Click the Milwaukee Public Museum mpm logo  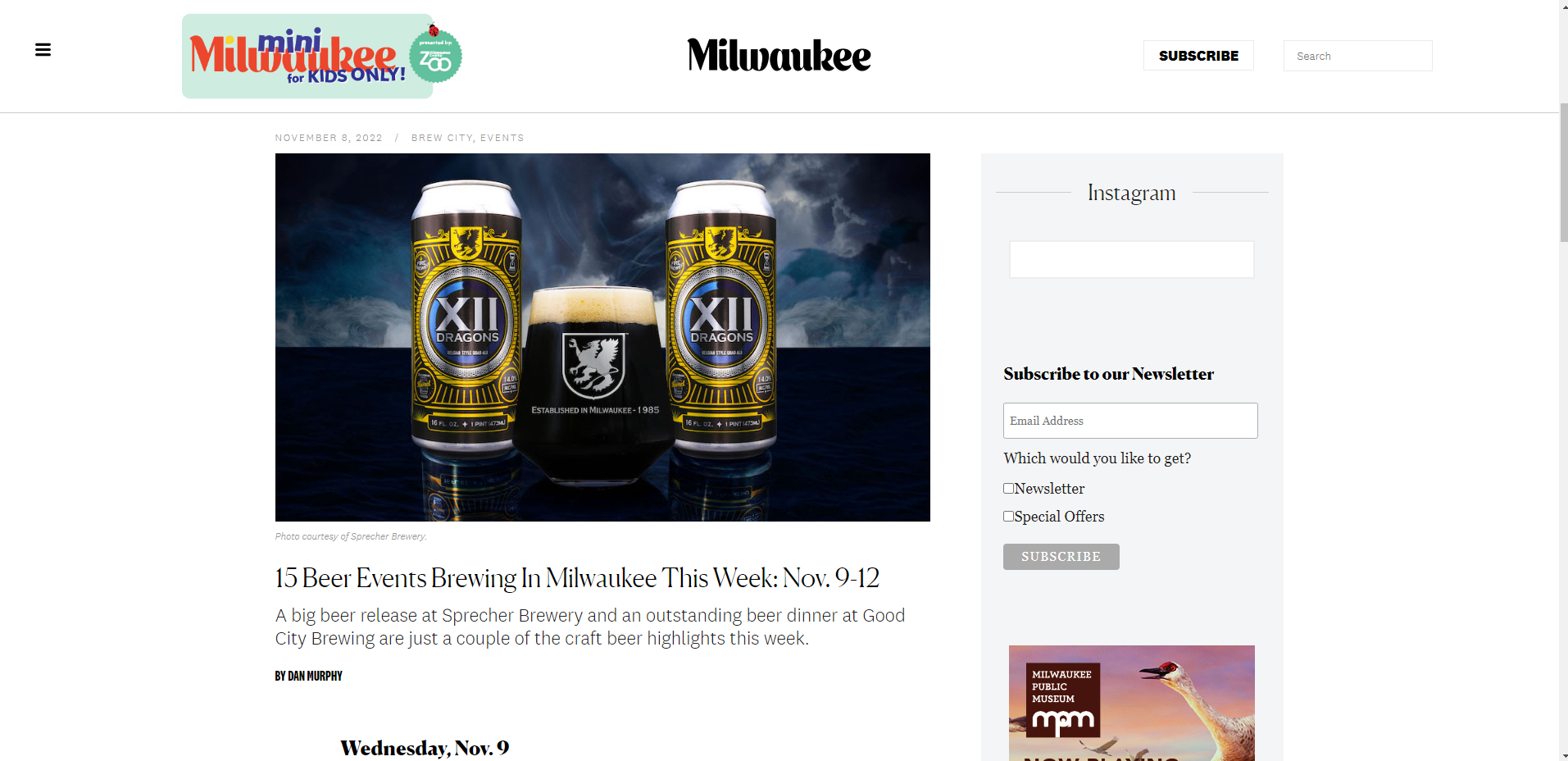click(1062, 699)
